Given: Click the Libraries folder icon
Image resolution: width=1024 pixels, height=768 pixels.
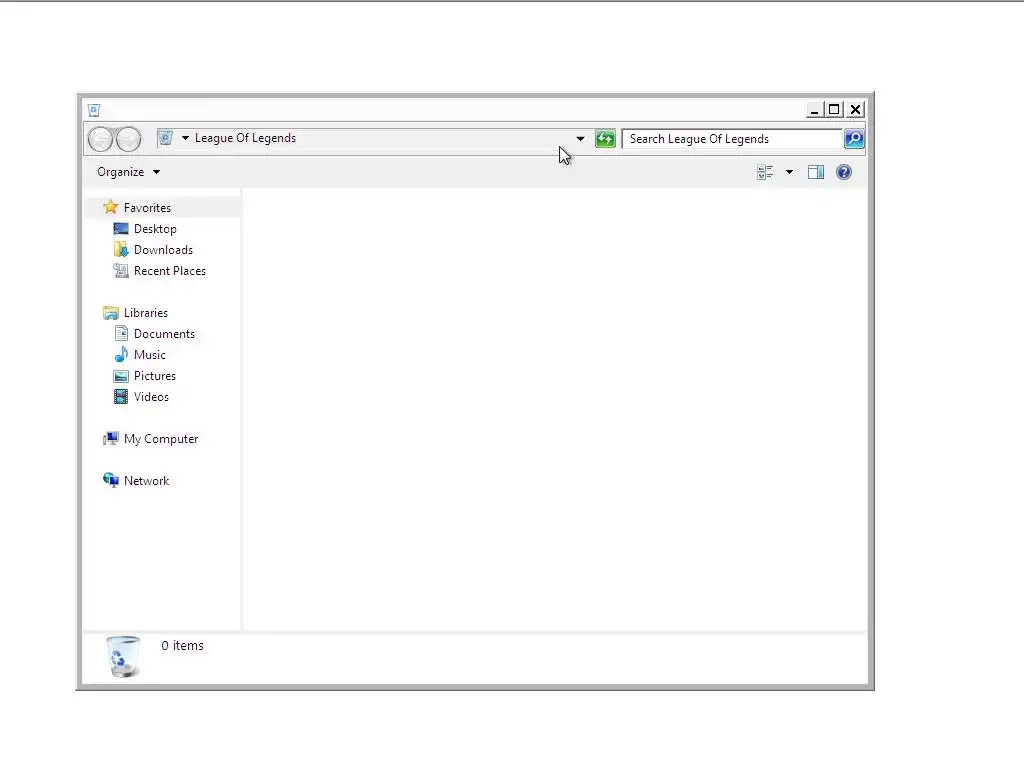Looking at the screenshot, I should (110, 313).
